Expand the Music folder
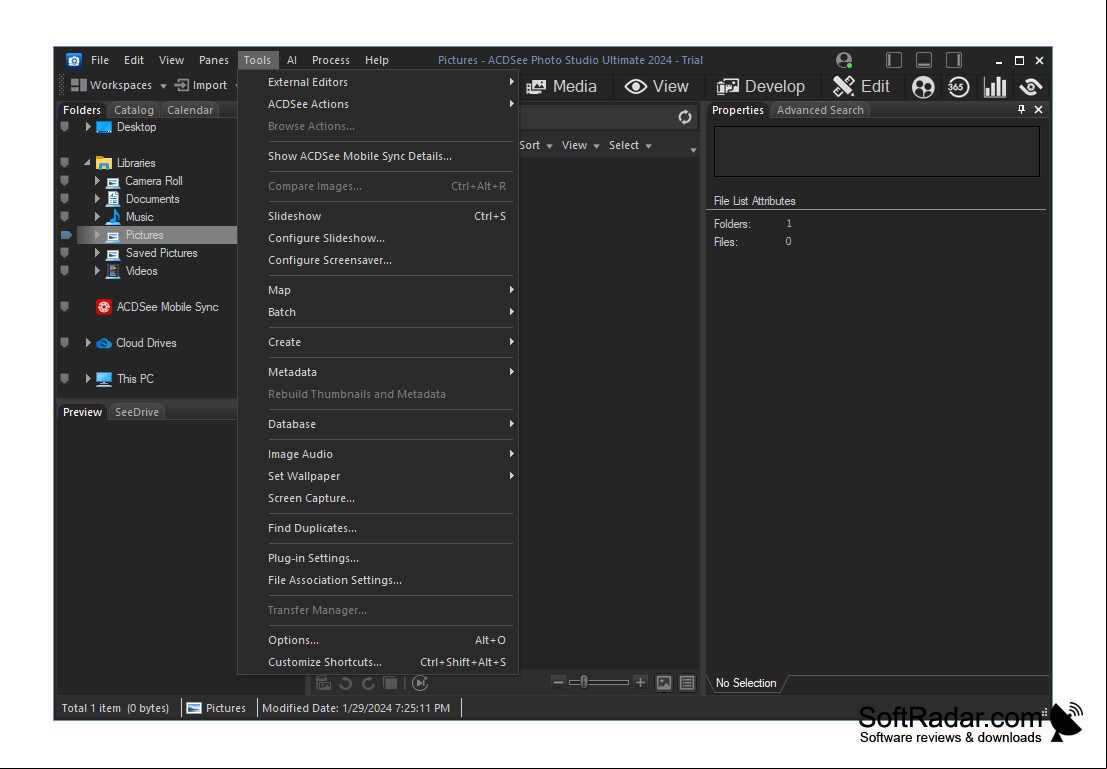Screen dimensions: 1107x769 coord(97,217)
